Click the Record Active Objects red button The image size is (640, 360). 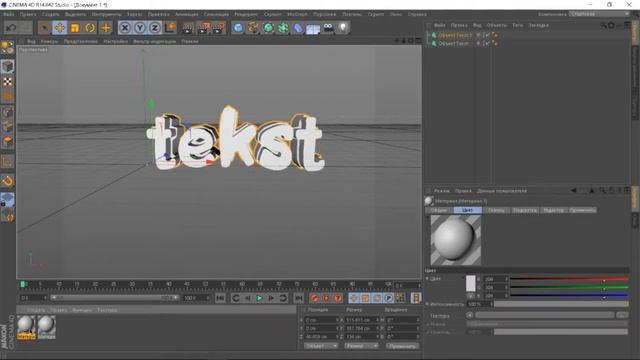click(x=314, y=298)
